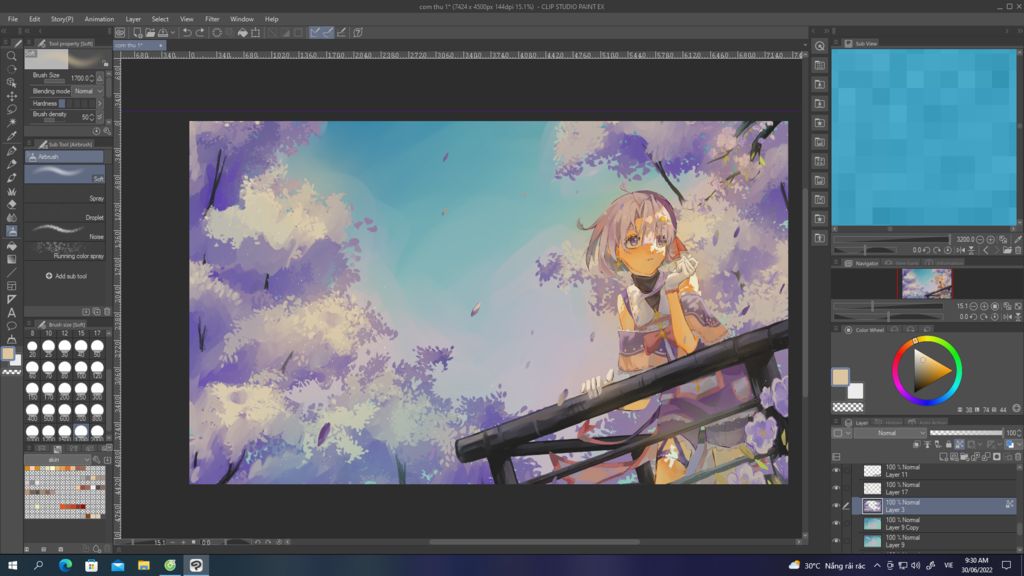Select the Auto select magic wand tool
Screen dimensions: 1024x576
pyautogui.click(x=11, y=123)
